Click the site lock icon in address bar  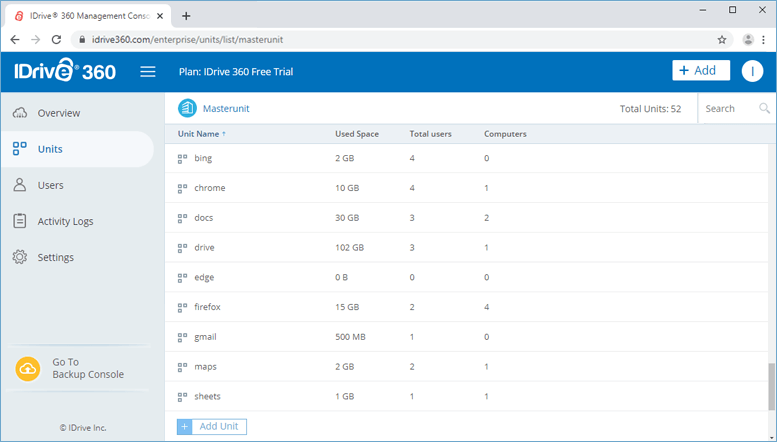(x=82, y=40)
